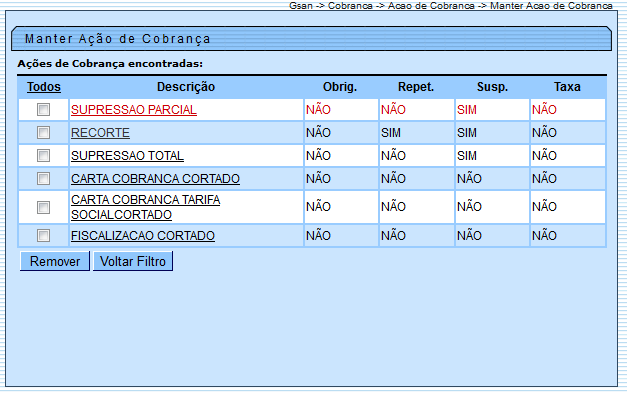Click the Descrição column header
This screenshot has width=627, height=393.
coord(186,87)
